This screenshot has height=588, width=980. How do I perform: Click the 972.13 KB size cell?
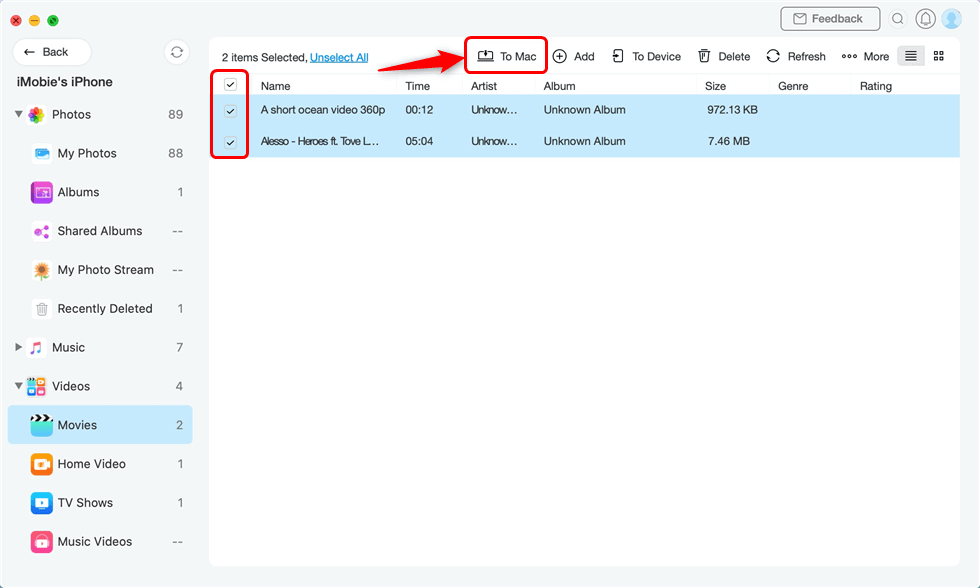click(732, 110)
